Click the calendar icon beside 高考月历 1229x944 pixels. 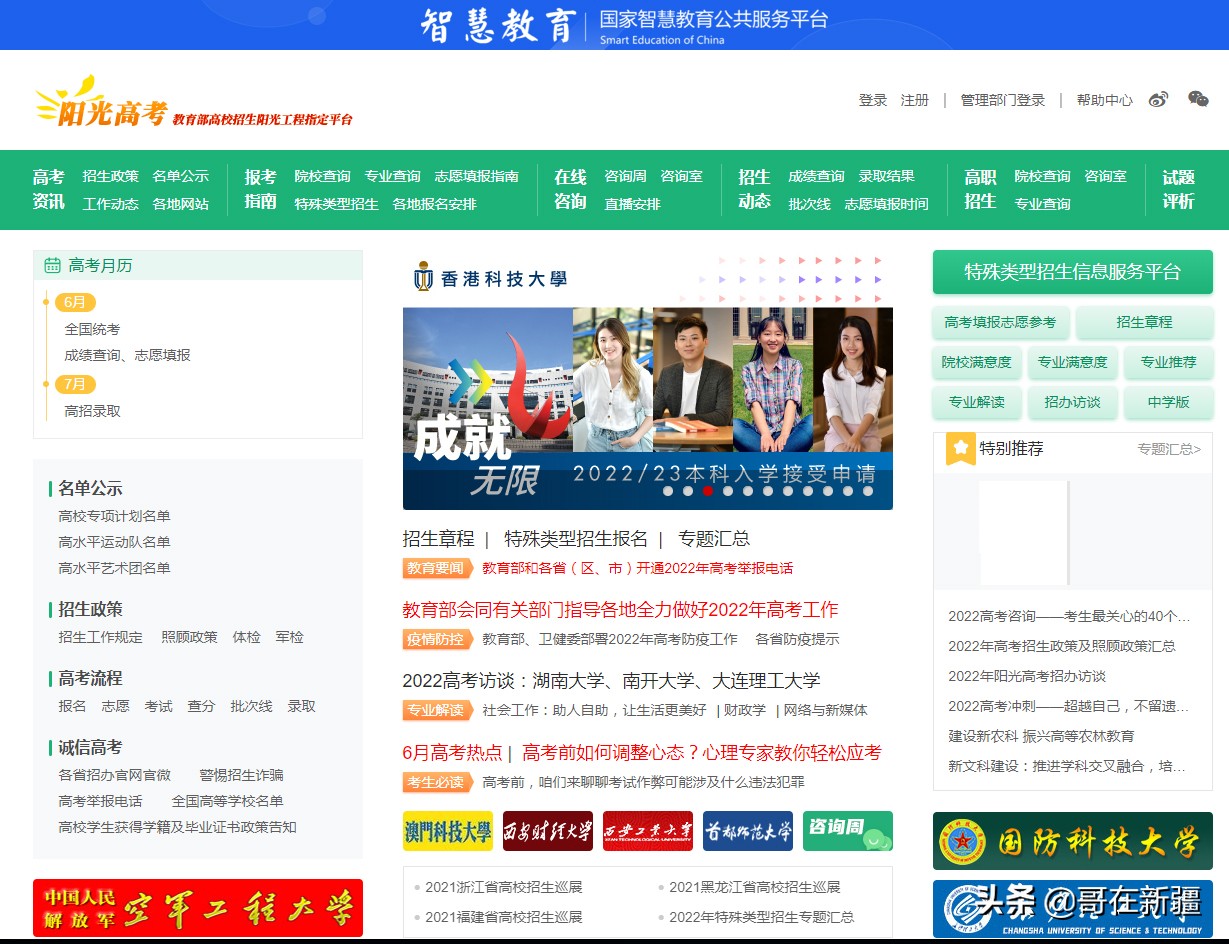coord(52,265)
